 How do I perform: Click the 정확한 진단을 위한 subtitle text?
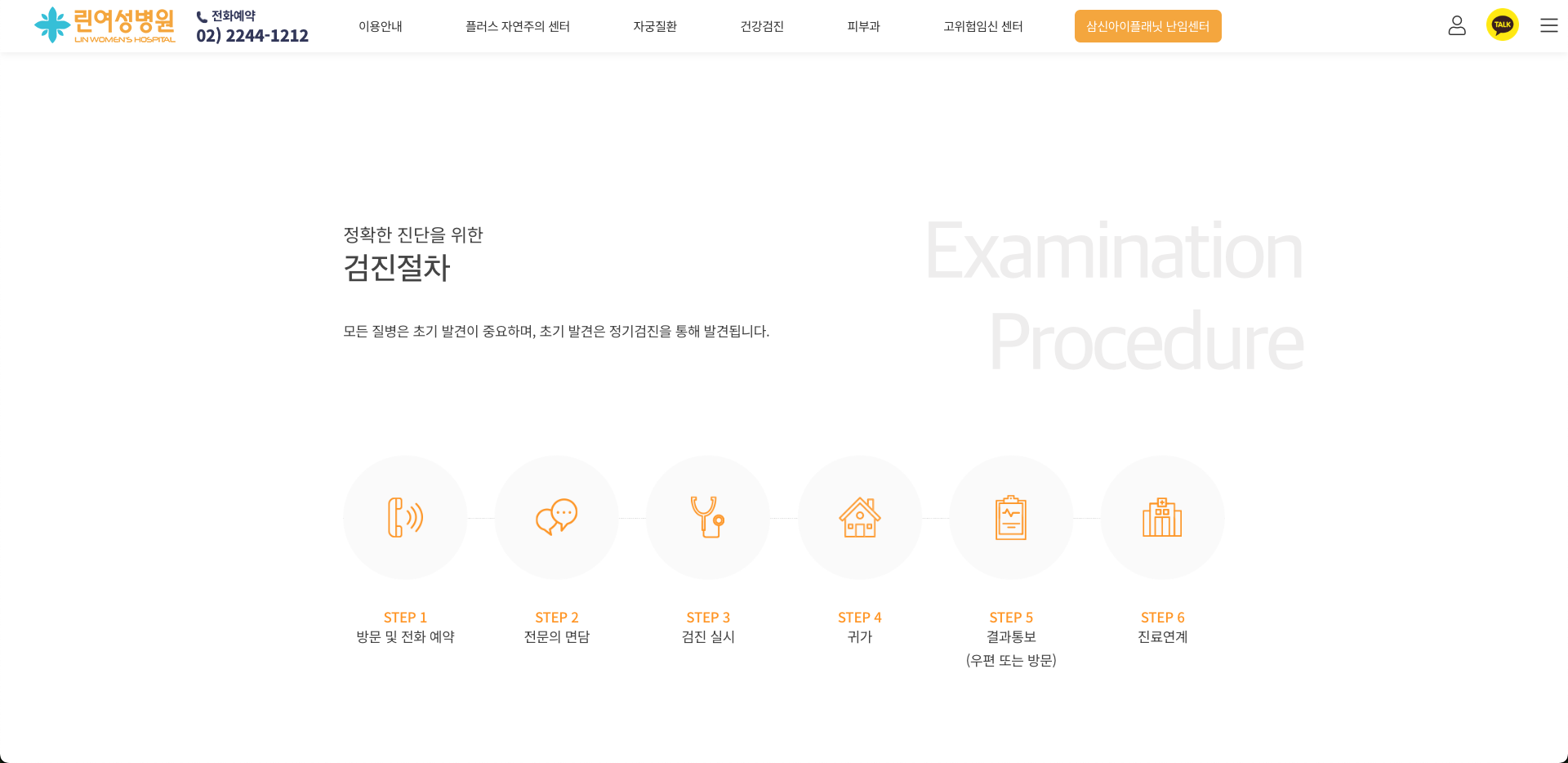(x=413, y=234)
